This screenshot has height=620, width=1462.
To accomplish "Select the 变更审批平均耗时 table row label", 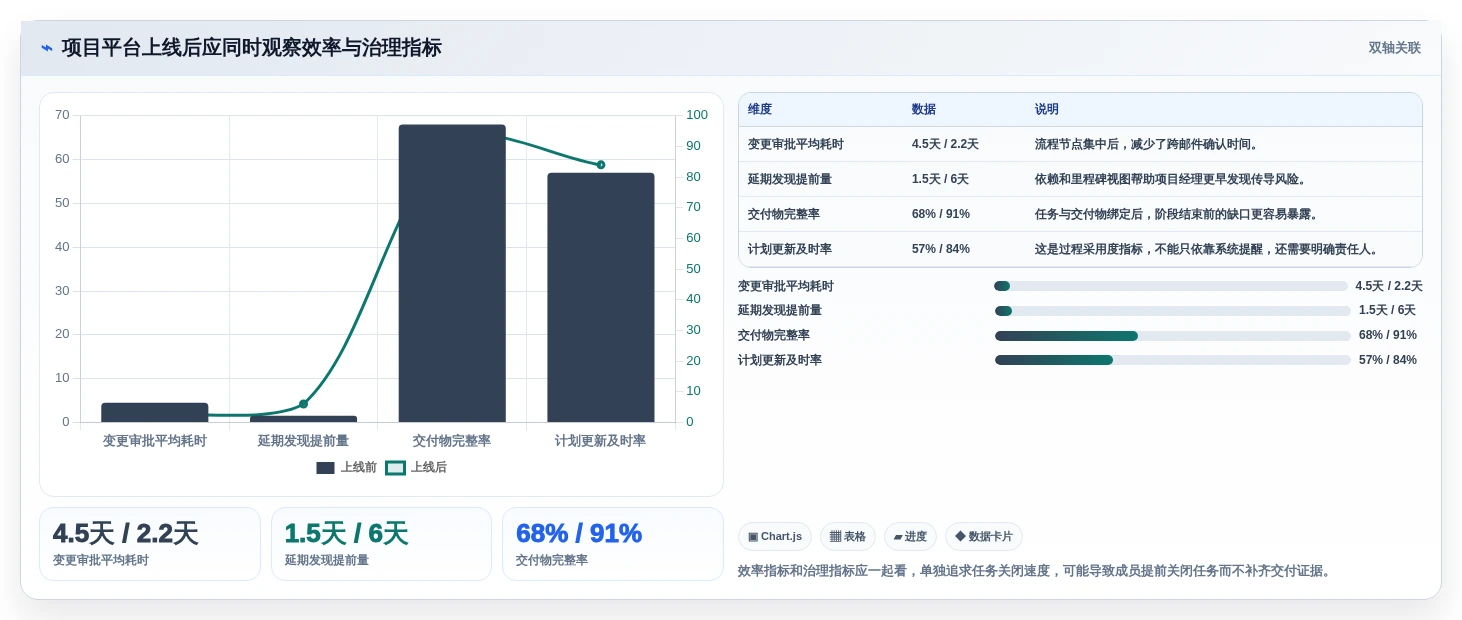I will tap(796, 144).
